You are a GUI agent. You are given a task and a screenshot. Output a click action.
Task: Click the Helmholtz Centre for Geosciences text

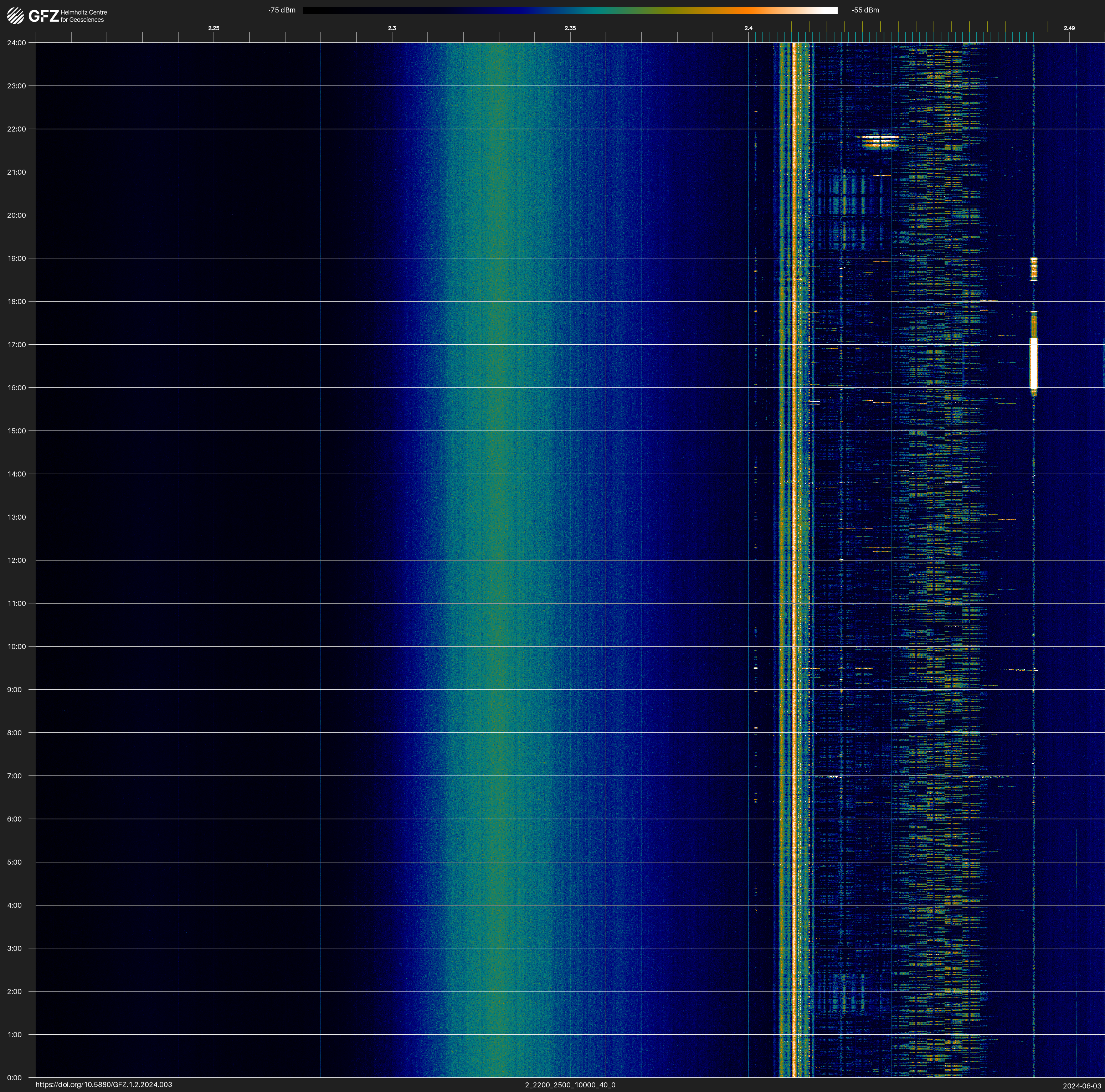tap(83, 16)
